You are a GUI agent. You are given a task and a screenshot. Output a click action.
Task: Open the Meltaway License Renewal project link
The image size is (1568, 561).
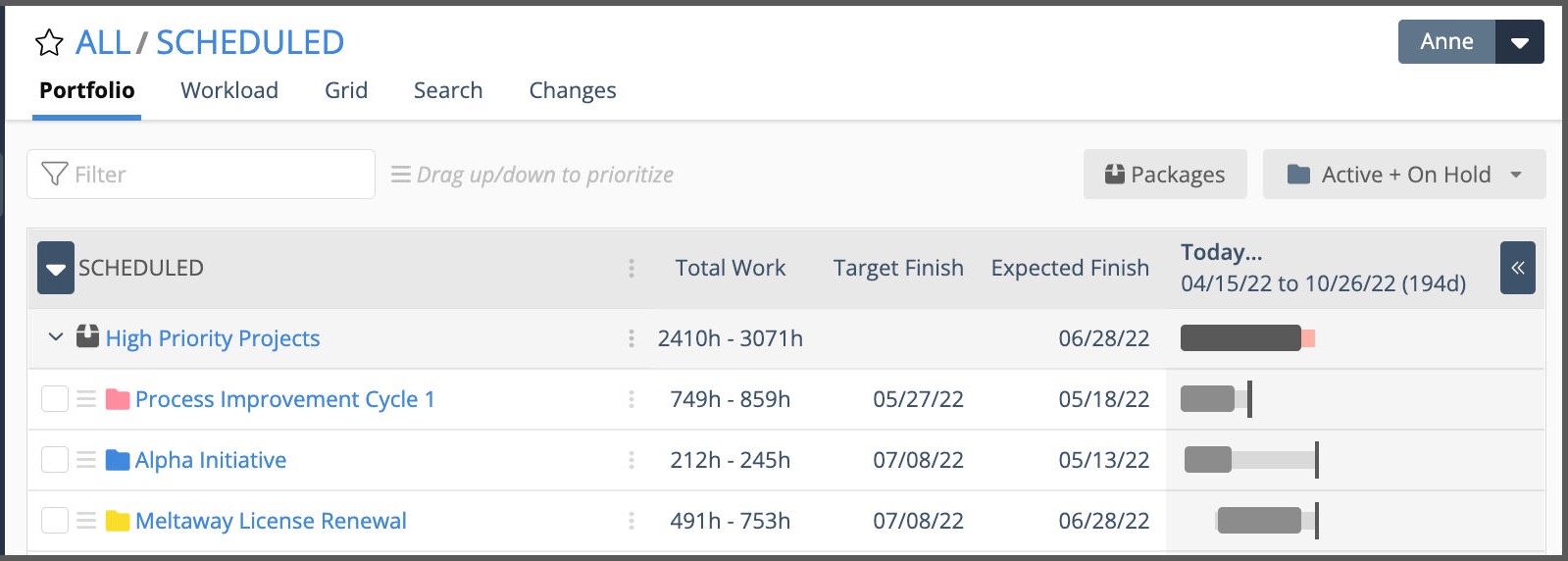271,521
